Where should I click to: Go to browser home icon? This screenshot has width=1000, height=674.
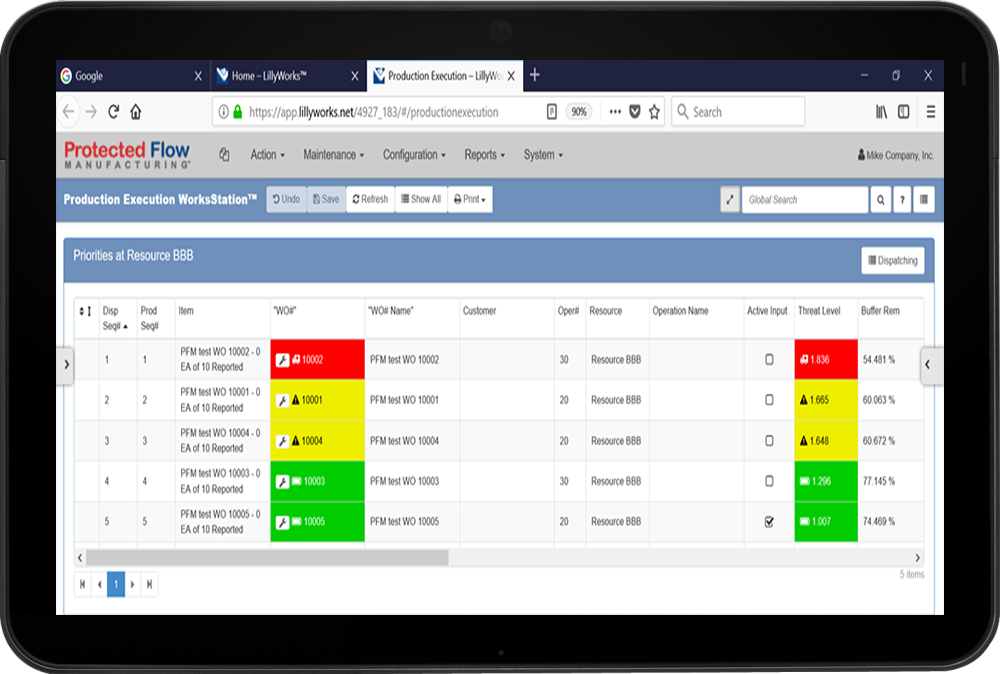point(136,112)
